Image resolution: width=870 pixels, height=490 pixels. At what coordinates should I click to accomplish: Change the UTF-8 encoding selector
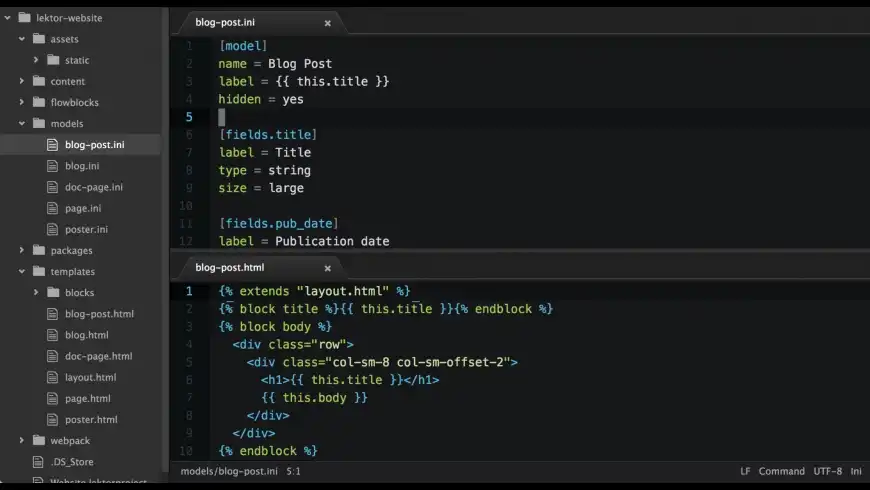point(827,471)
